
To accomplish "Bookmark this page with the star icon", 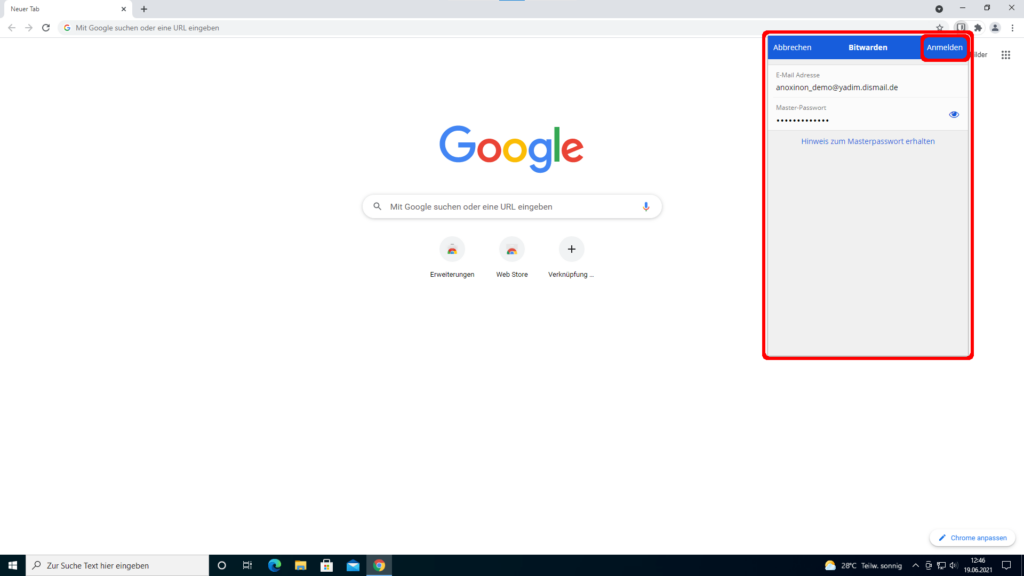I will click(940, 28).
